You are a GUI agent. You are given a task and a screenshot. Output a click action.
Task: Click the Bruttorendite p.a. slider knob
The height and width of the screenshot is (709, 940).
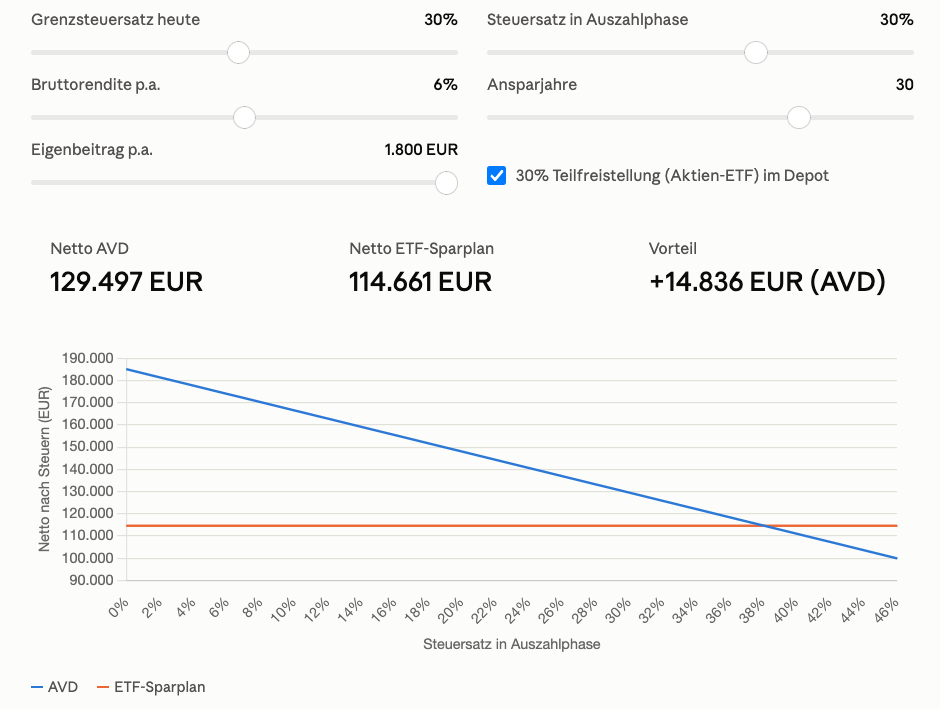coord(244,117)
